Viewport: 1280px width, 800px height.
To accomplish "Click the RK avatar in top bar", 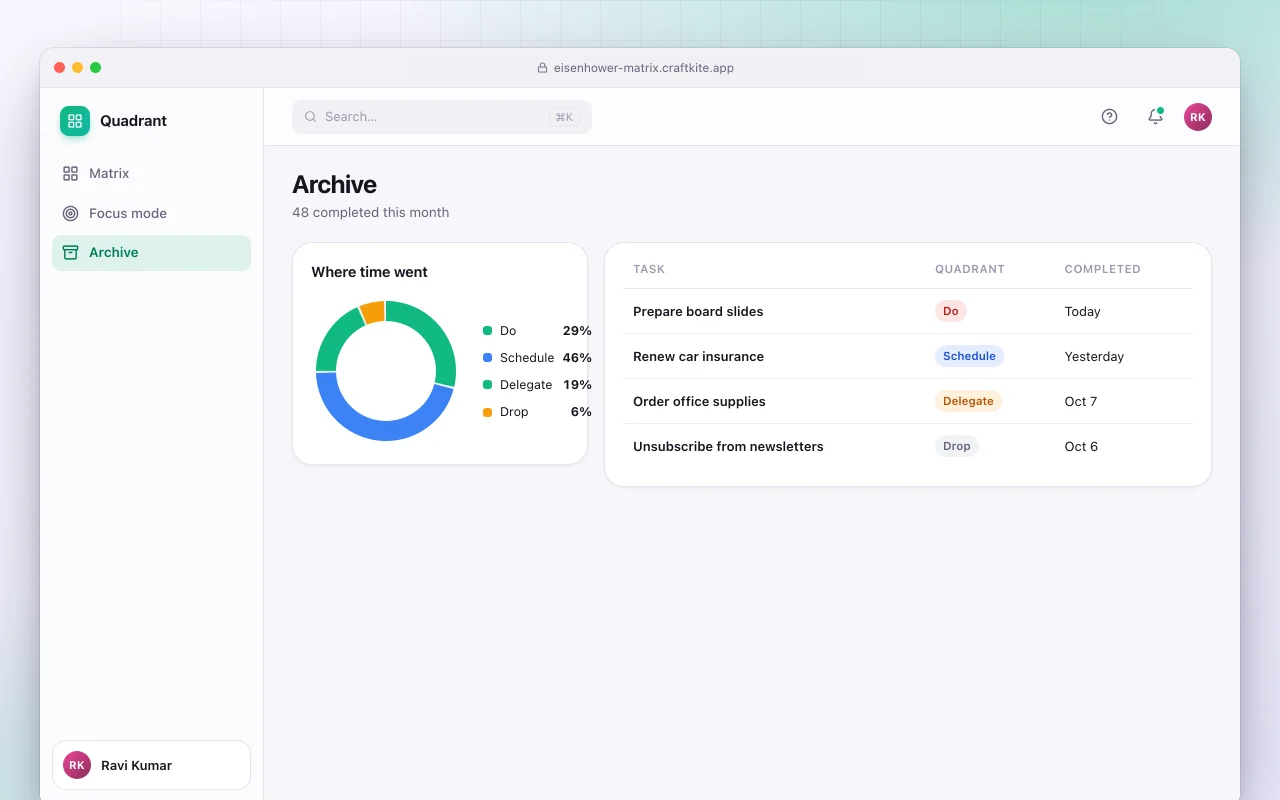I will click(1198, 117).
